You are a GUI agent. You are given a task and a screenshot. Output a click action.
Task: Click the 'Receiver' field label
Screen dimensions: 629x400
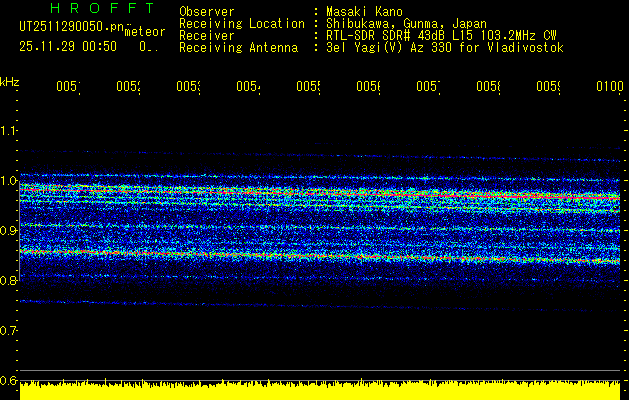tap(207, 36)
